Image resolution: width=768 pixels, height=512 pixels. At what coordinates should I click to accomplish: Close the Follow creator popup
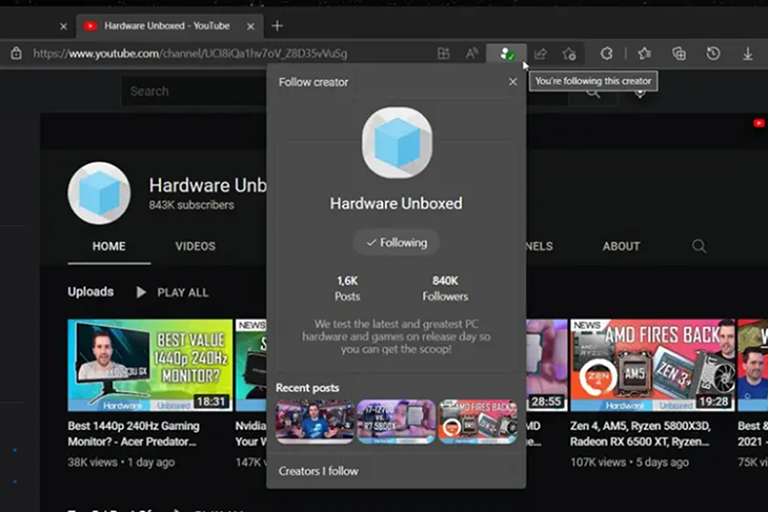click(x=513, y=82)
